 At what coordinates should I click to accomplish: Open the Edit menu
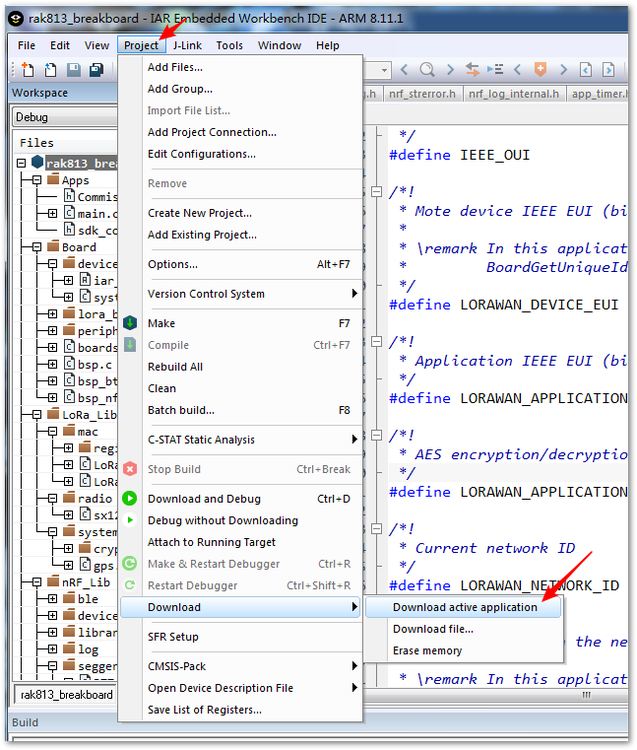60,45
